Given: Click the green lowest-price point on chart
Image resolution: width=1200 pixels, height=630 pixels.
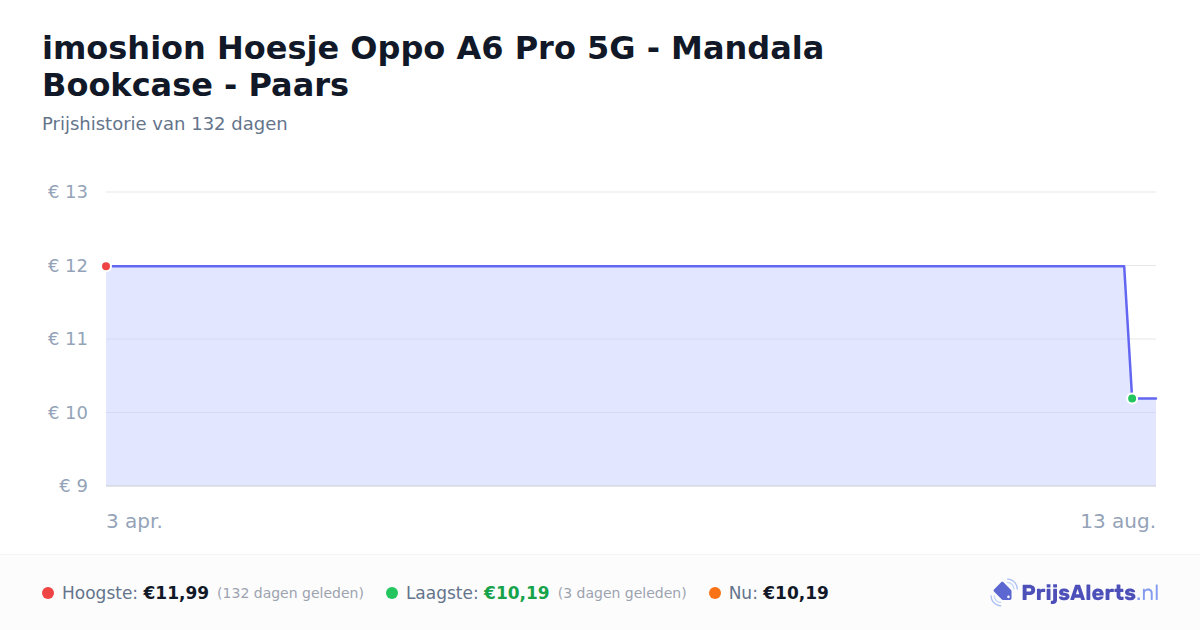Looking at the screenshot, I should point(1132,398).
